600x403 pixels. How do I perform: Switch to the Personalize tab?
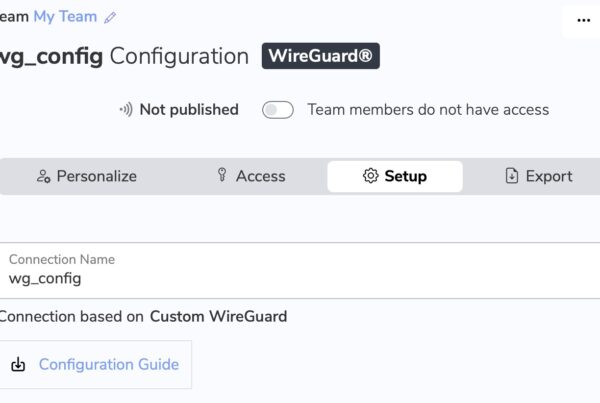pos(86,176)
